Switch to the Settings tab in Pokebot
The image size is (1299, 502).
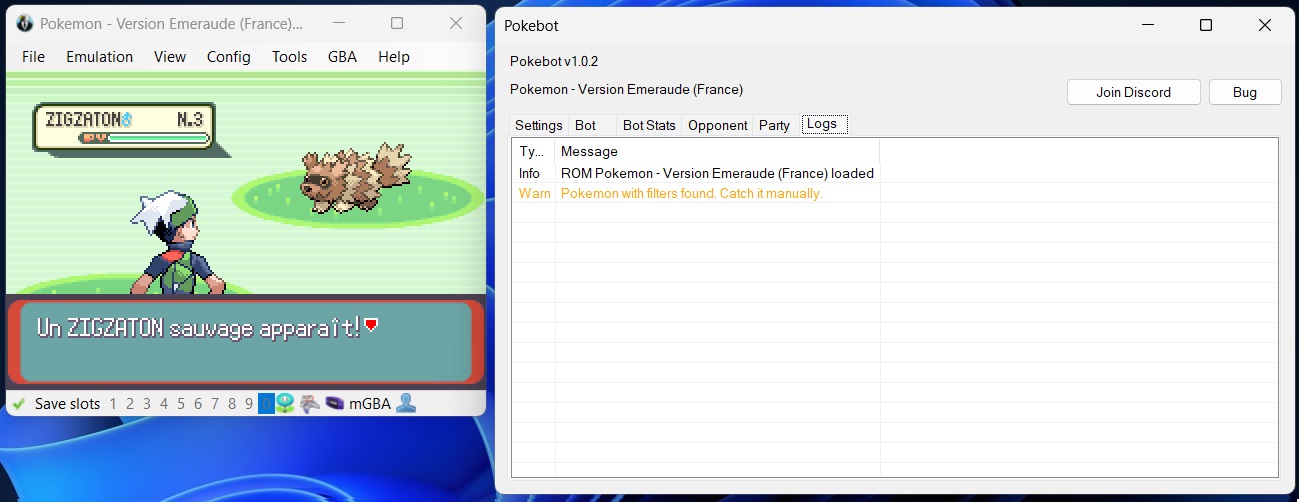tap(539, 125)
